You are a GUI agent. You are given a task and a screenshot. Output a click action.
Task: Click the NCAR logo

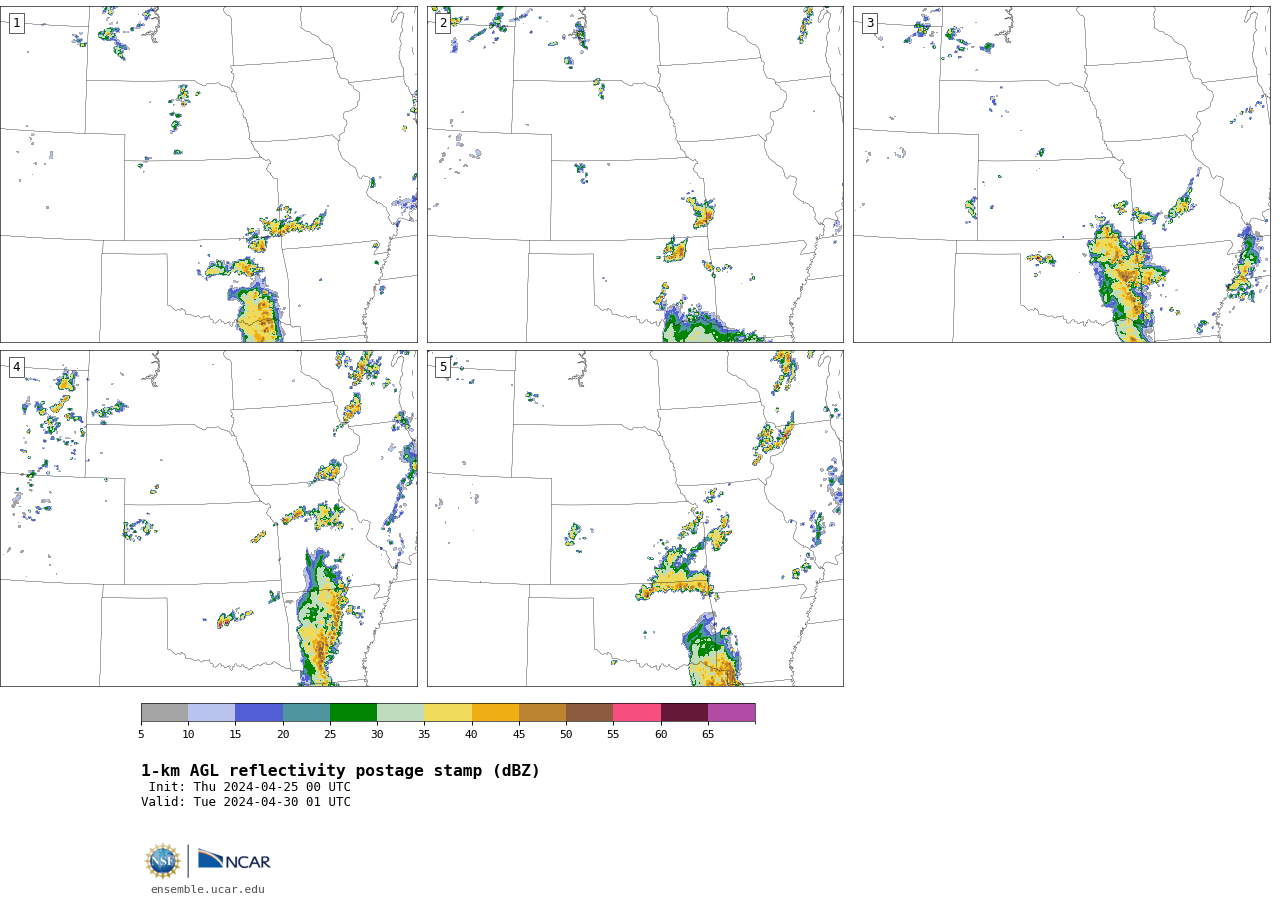pyautogui.click(x=234, y=860)
